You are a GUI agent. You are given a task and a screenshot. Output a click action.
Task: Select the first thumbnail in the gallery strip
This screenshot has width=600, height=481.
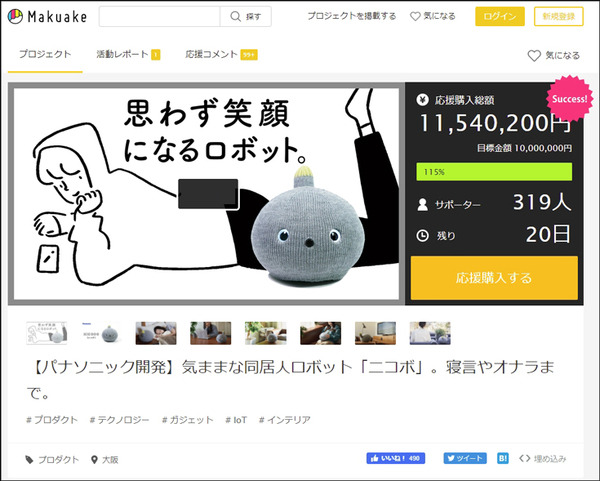pyautogui.click(x=48, y=333)
